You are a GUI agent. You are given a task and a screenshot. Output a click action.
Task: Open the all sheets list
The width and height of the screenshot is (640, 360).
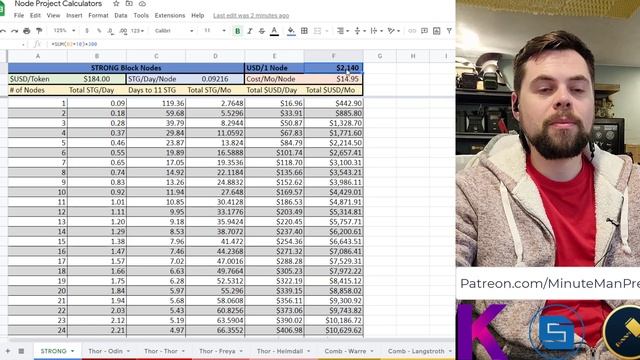click(x=21, y=351)
